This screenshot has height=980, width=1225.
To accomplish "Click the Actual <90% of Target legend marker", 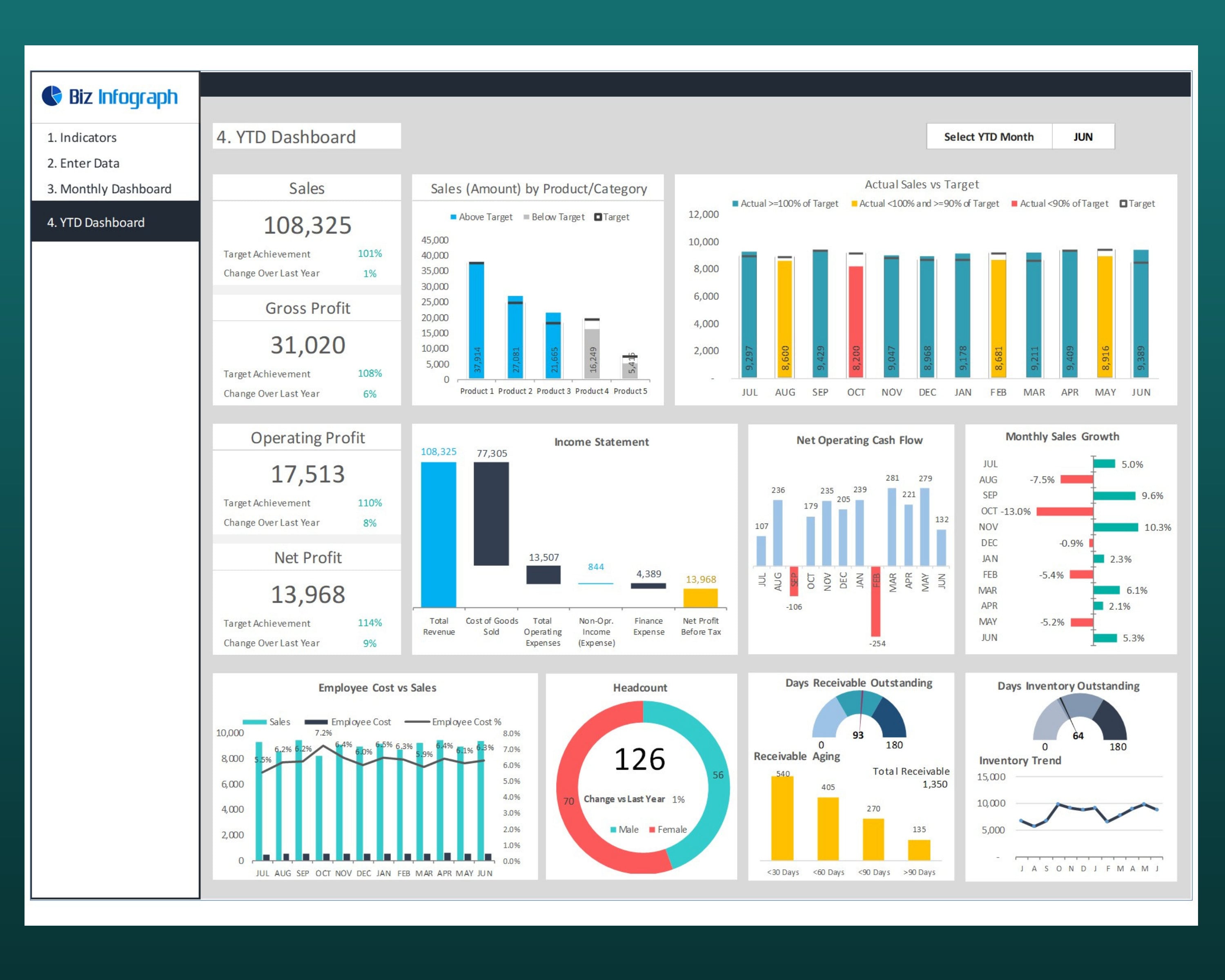I will [x=1014, y=204].
